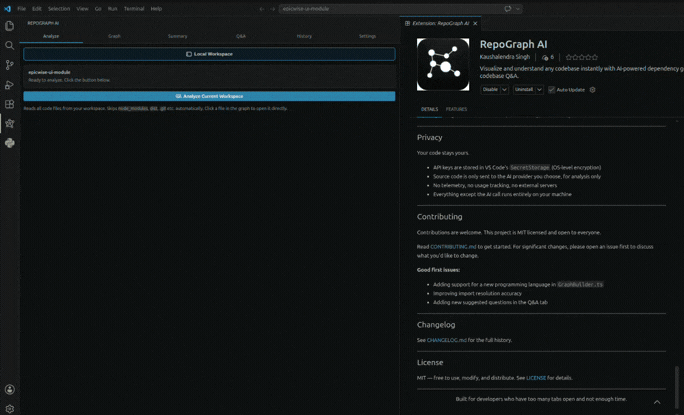Image resolution: width=684 pixels, height=415 pixels.
Task: Click the SecretStorage code text
Action: (x=530, y=168)
